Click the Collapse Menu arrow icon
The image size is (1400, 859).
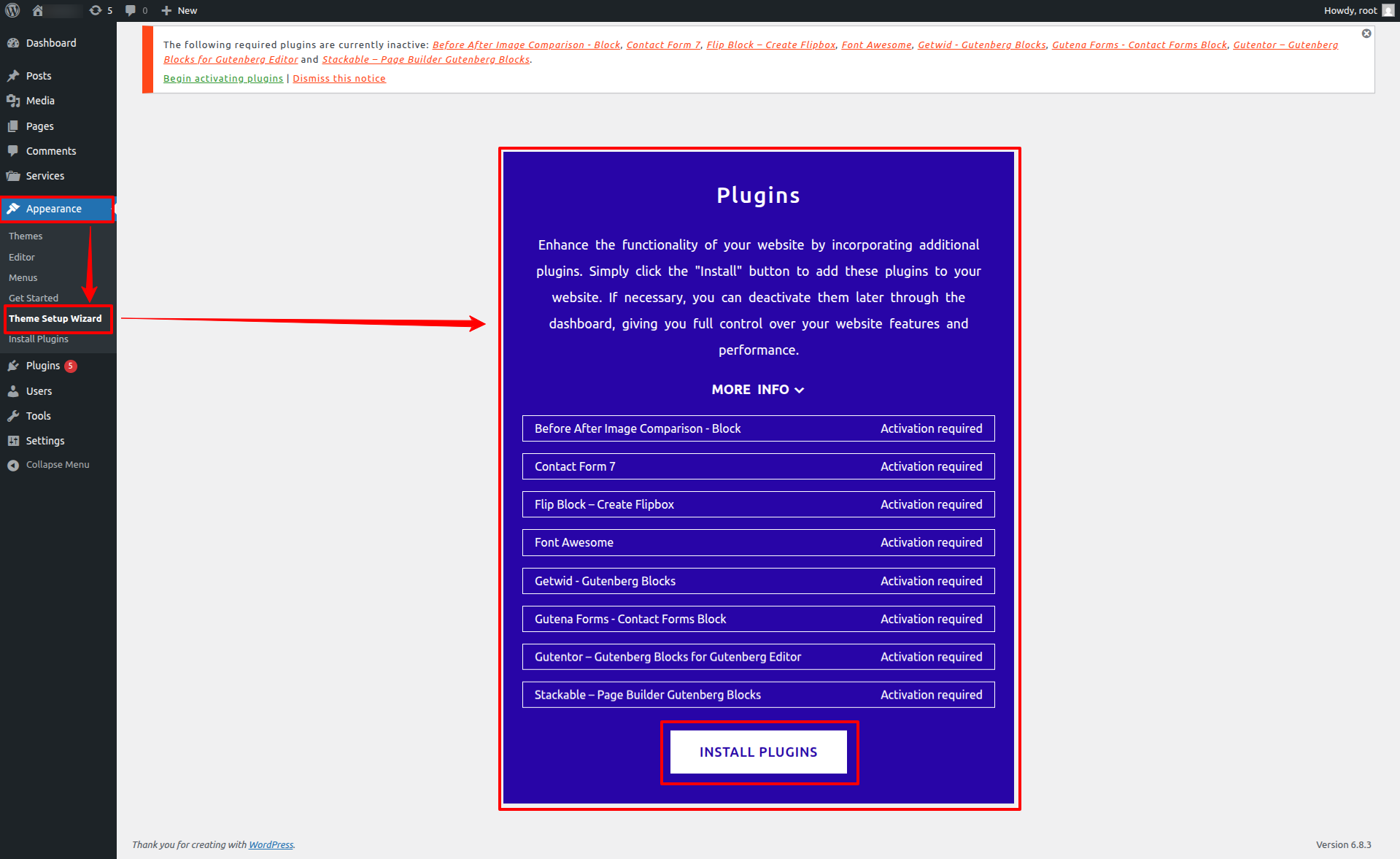click(13, 465)
